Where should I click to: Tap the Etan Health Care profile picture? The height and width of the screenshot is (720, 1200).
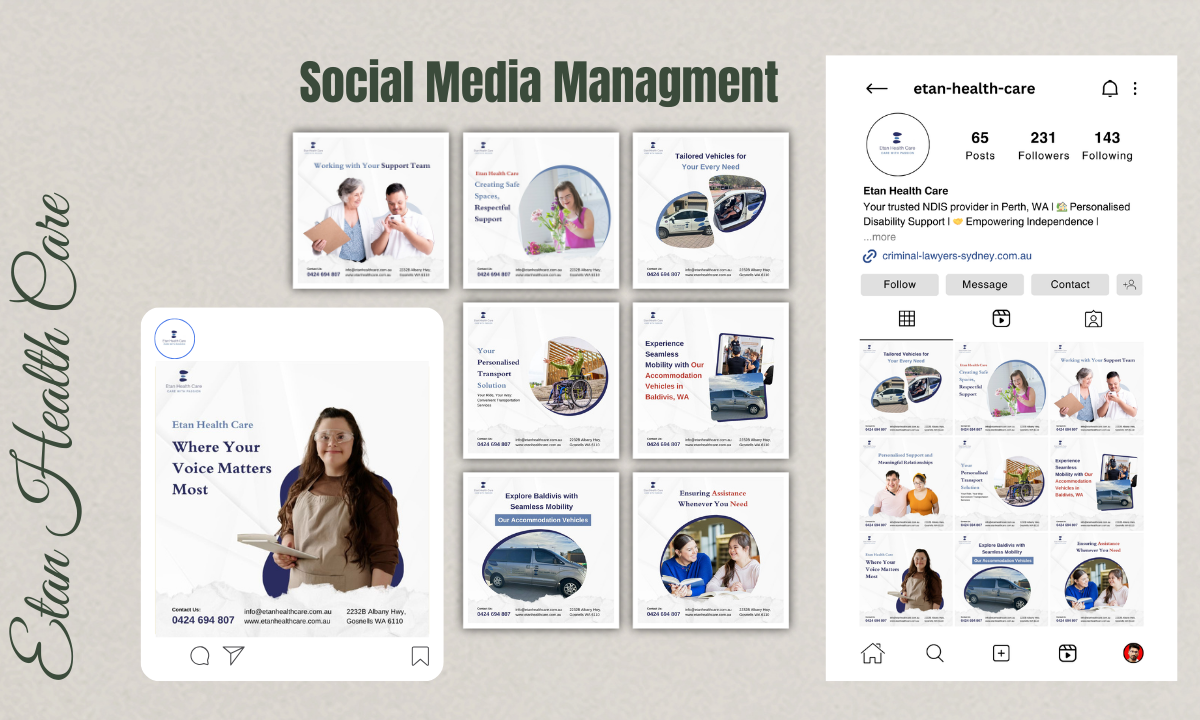(897, 144)
